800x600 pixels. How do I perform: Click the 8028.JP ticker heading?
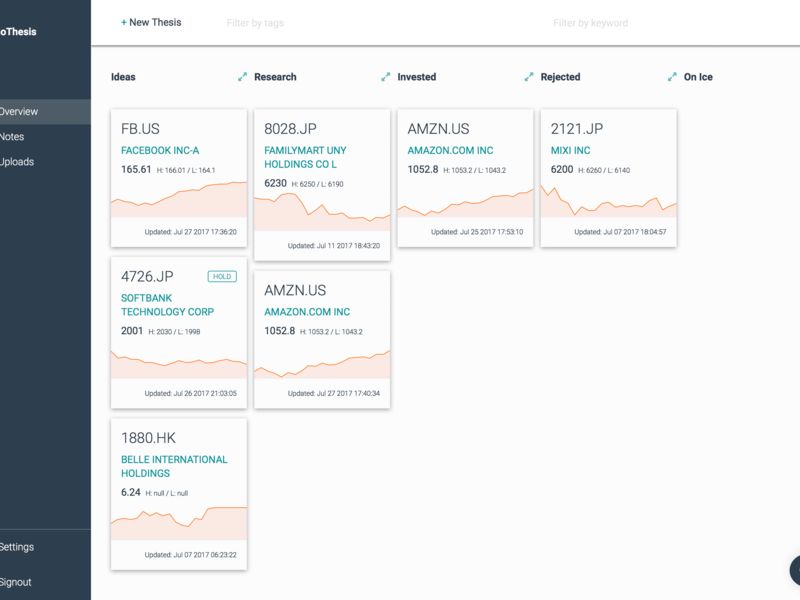[290, 129]
